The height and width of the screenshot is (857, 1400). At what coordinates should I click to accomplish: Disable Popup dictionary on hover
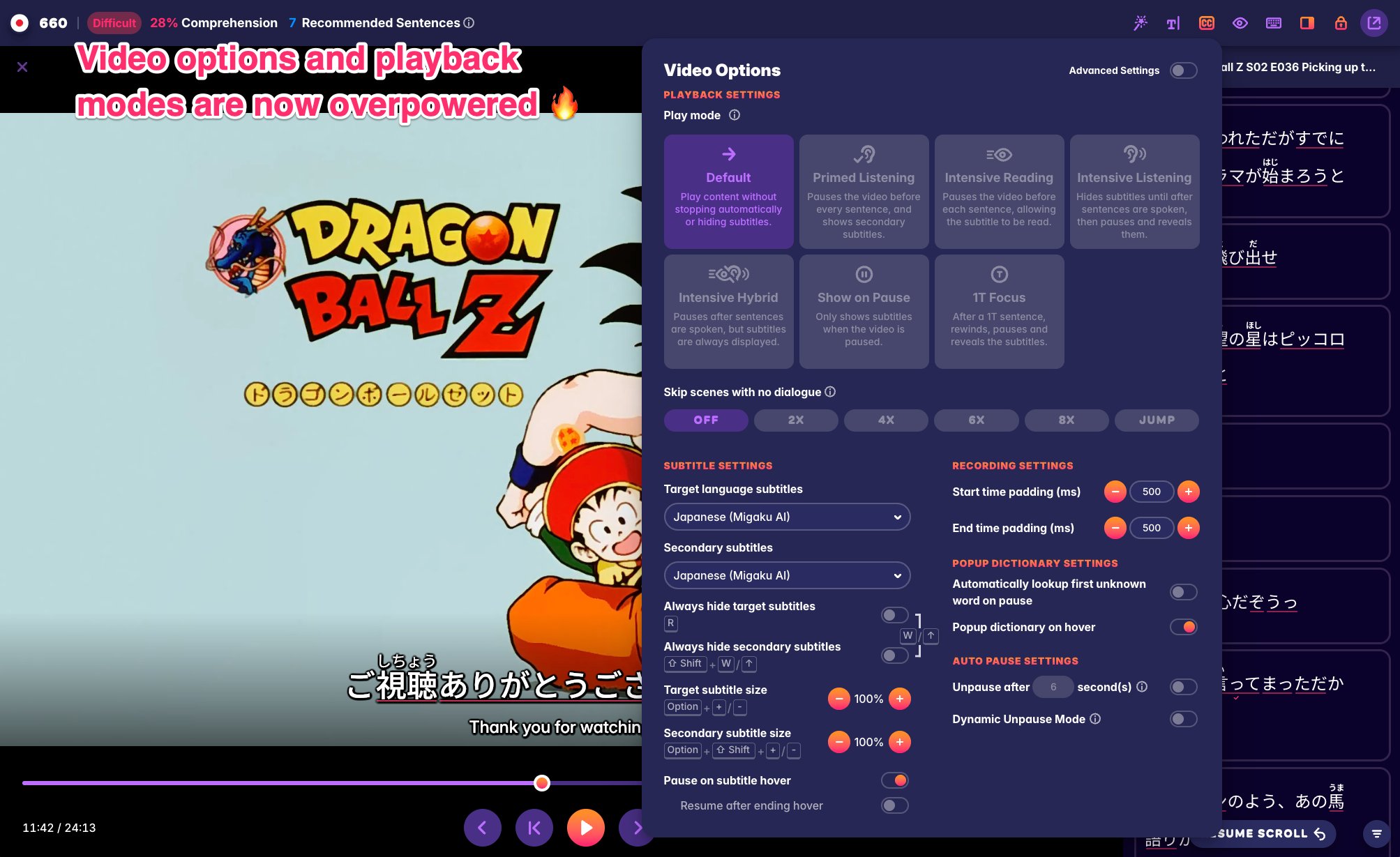[x=1184, y=627]
